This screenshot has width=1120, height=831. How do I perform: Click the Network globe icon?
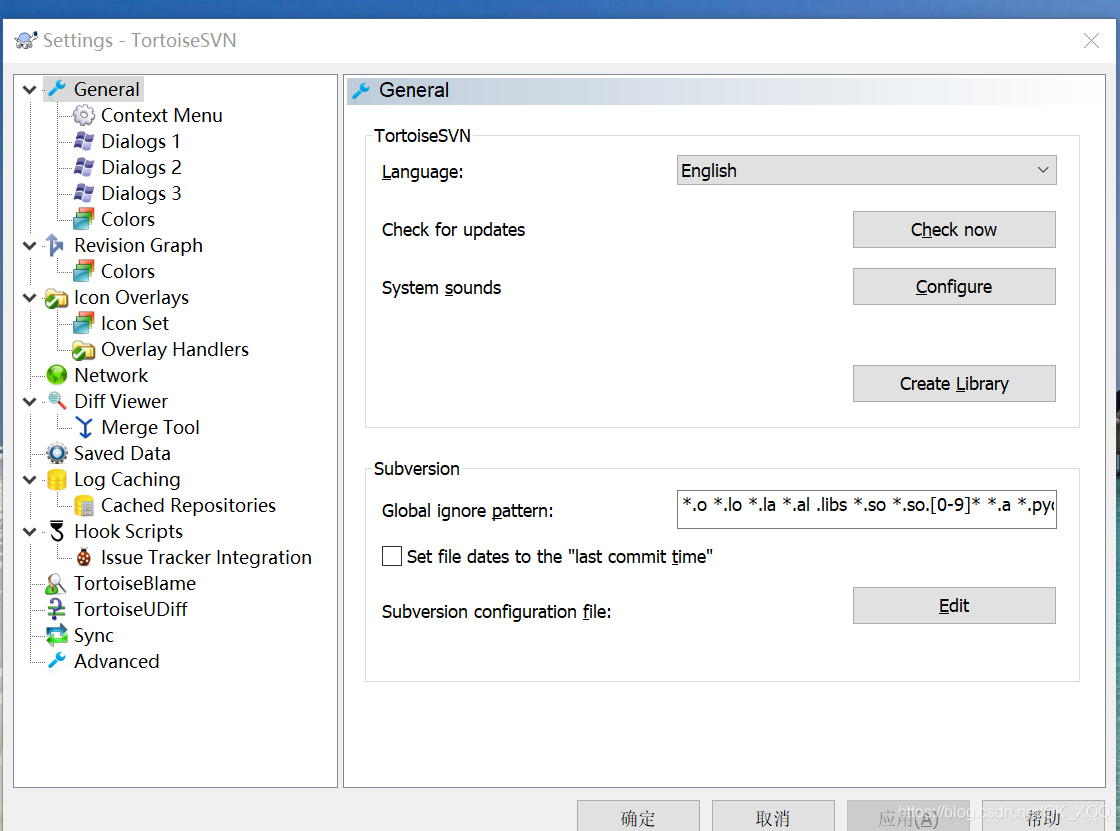click(56, 375)
